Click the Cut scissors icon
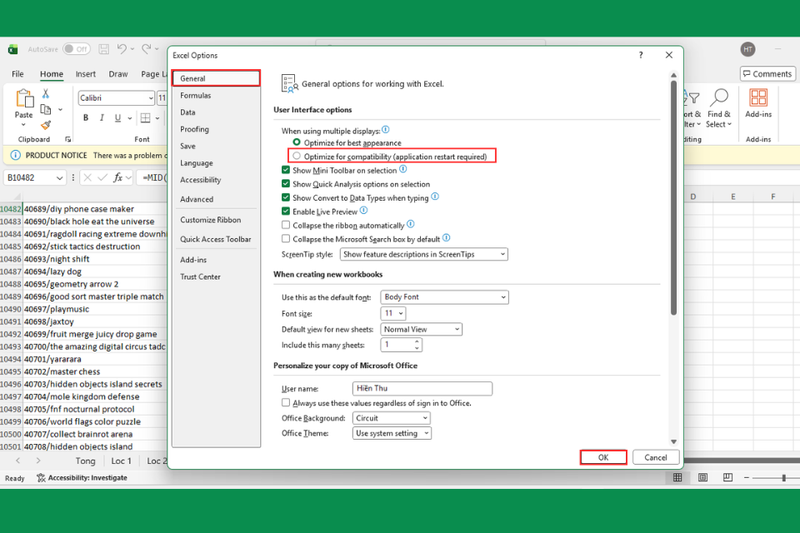Viewport: 800px width, 533px height. 45,93
